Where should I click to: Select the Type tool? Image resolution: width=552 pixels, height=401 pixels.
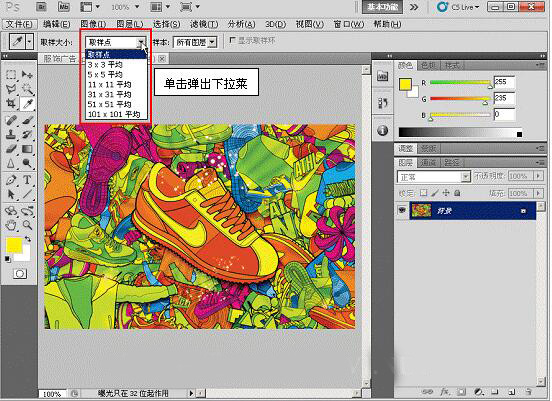coord(27,180)
